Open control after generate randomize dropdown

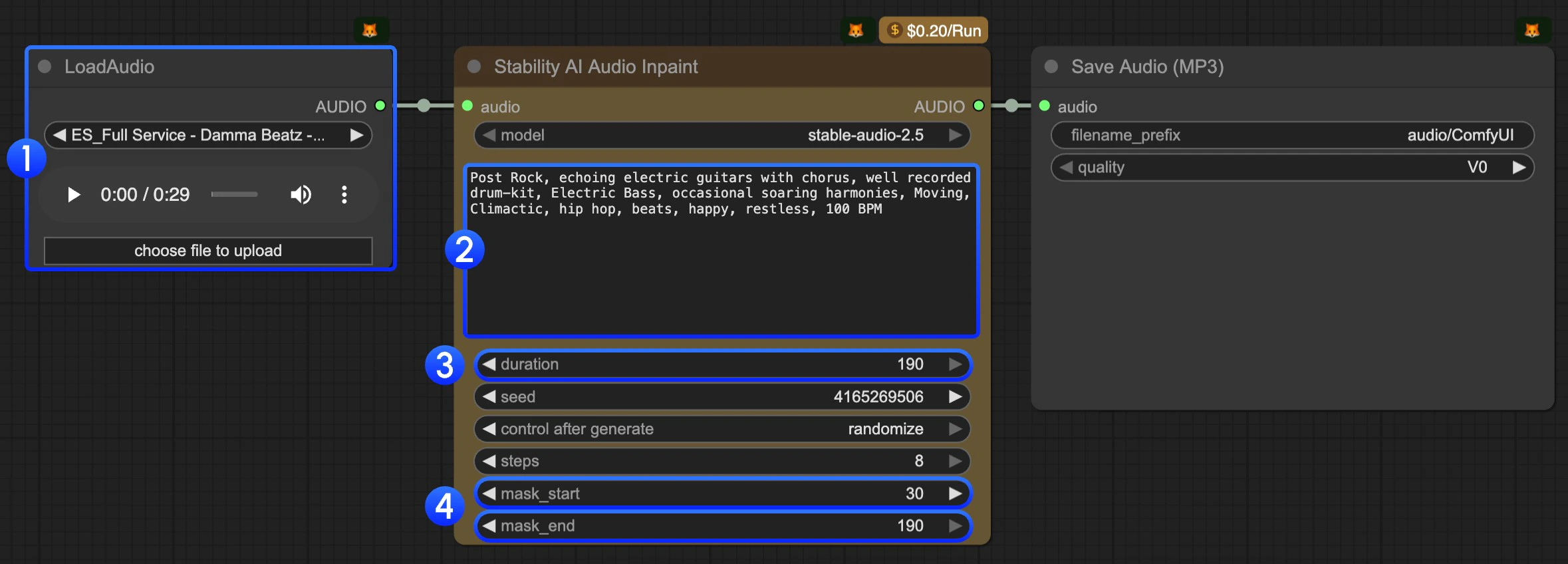721,429
